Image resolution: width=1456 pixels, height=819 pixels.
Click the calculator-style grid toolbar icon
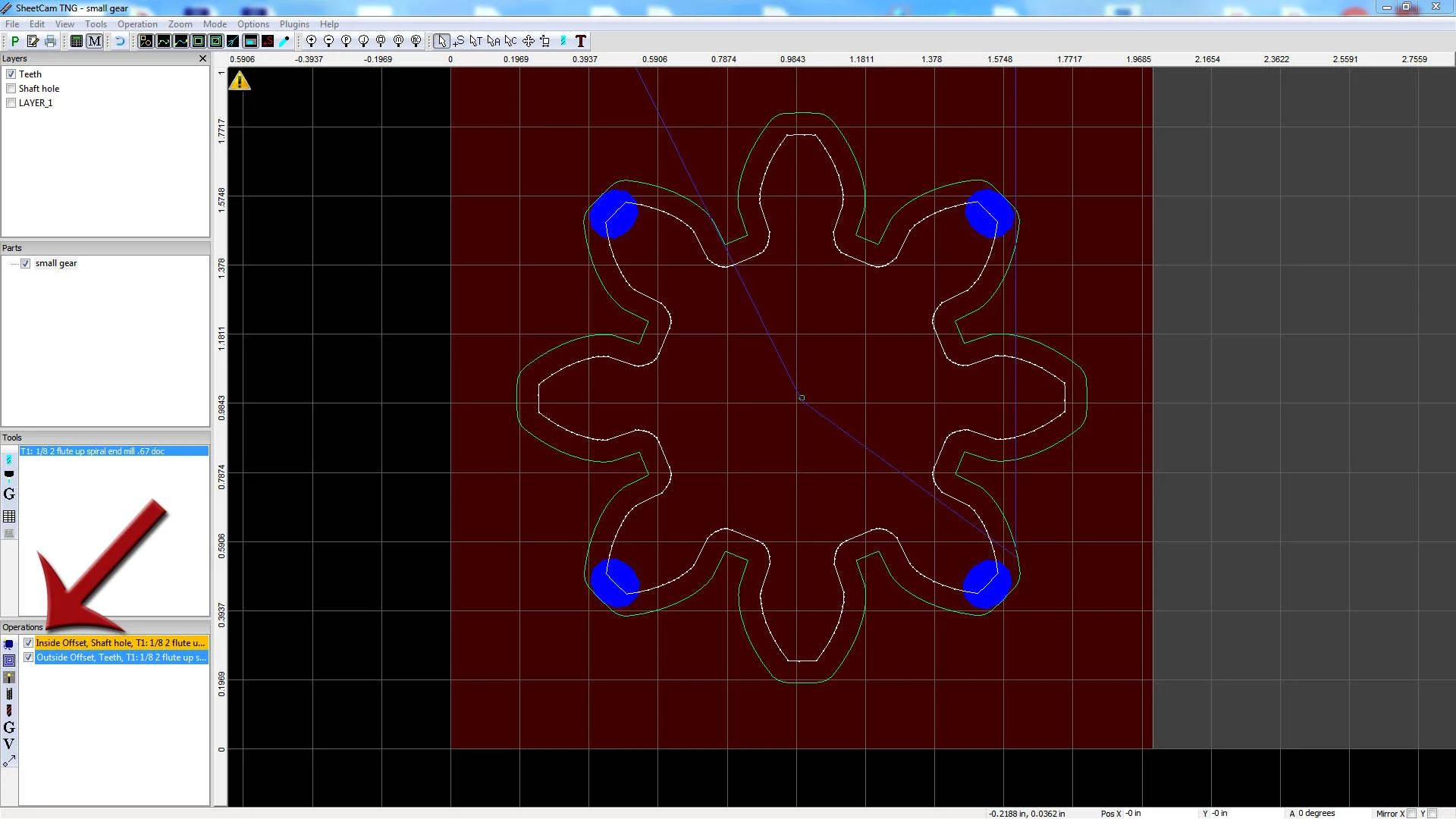point(77,41)
